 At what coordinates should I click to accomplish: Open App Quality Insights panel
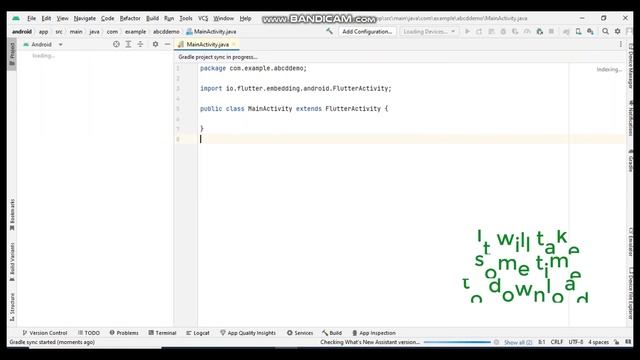(248, 333)
